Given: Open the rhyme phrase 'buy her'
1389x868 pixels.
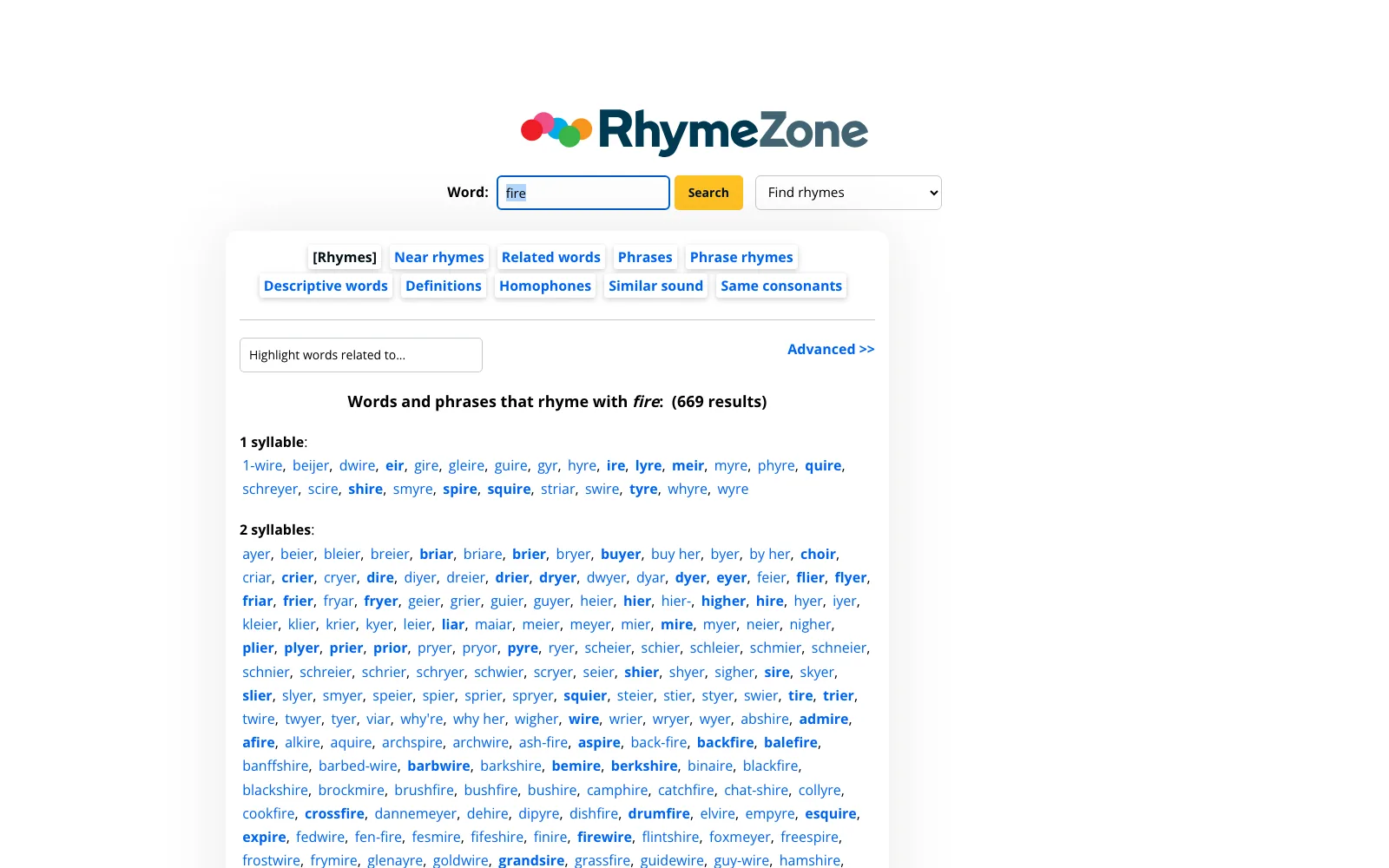Looking at the screenshot, I should click(x=675, y=554).
